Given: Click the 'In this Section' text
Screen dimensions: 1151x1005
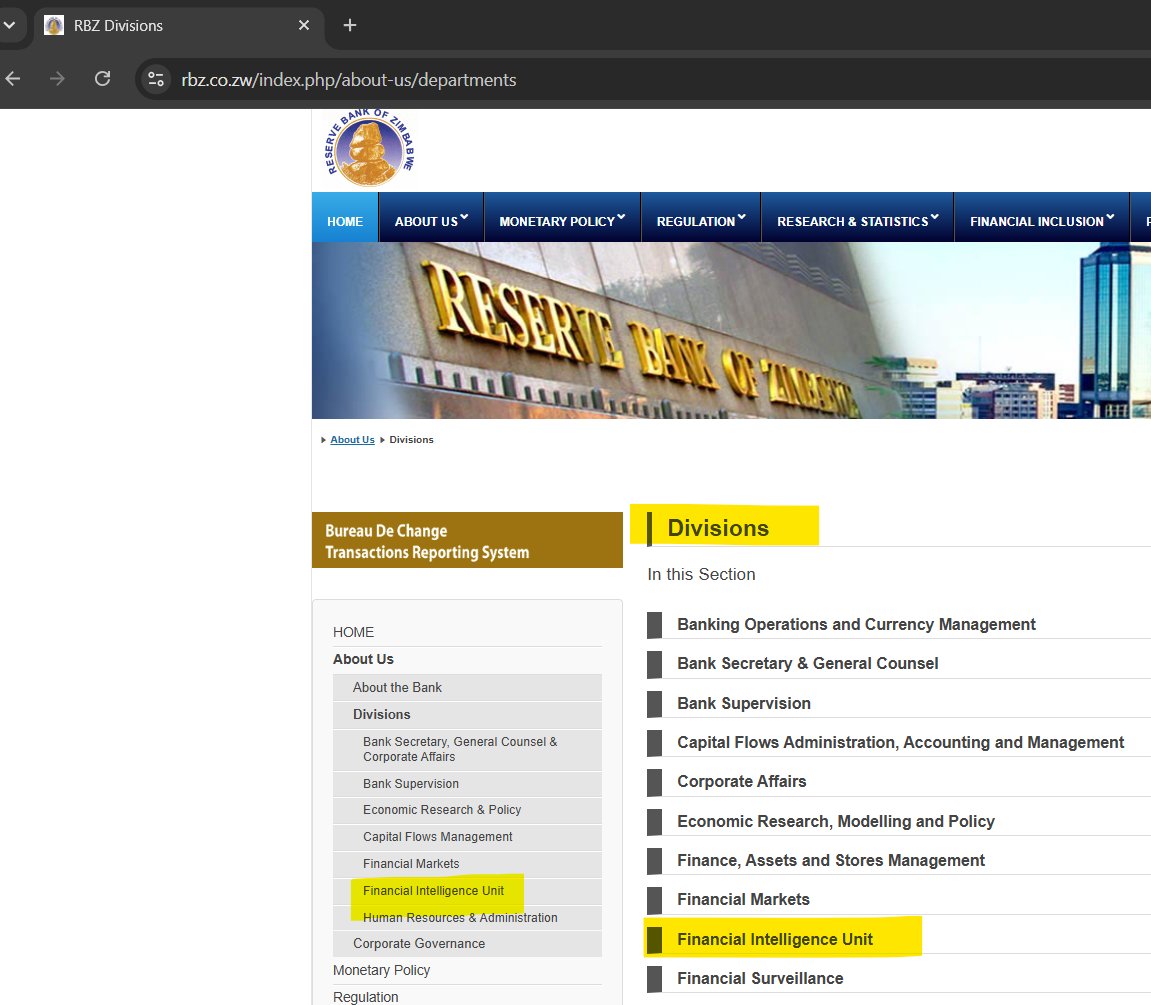Looking at the screenshot, I should 701,574.
